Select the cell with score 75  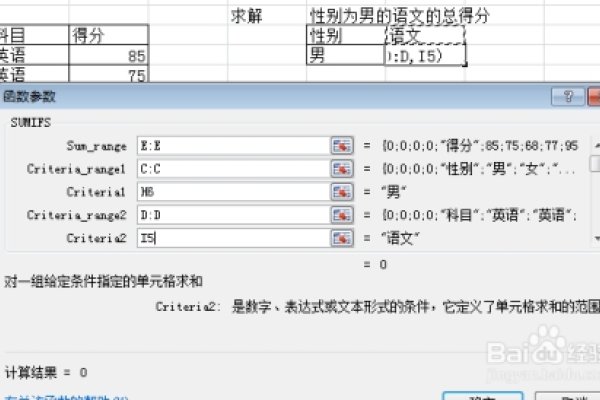tap(109, 74)
